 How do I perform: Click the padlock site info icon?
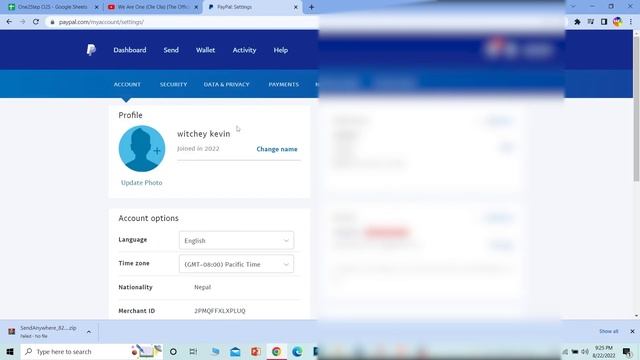[x=52, y=22]
